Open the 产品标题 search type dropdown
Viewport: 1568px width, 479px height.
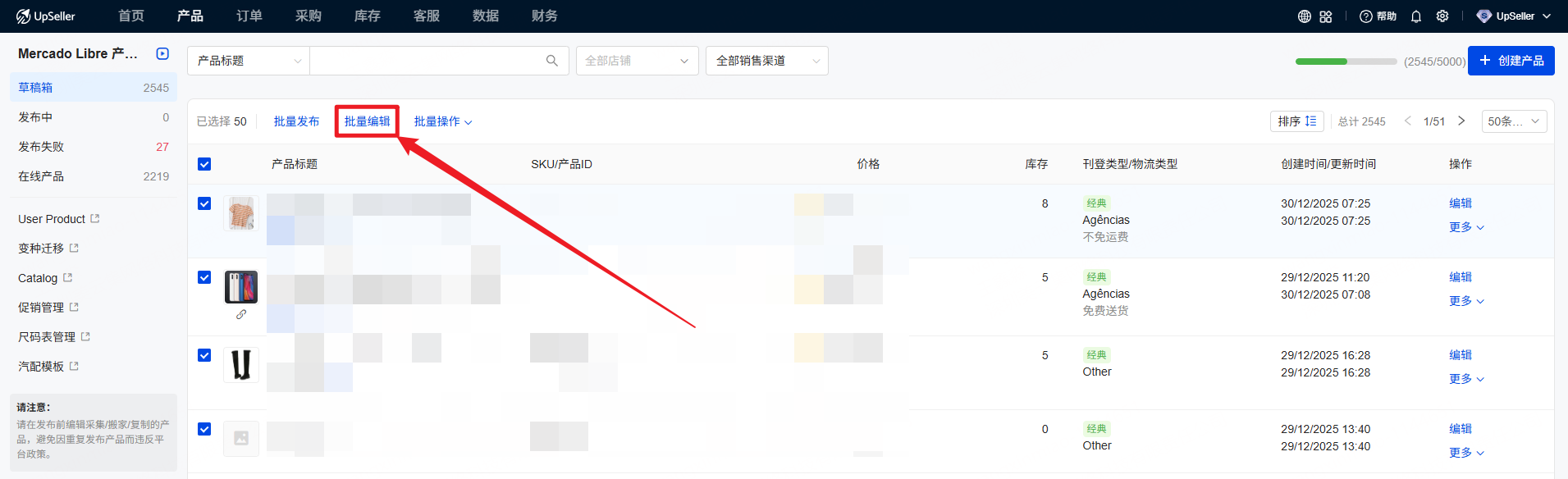click(249, 61)
